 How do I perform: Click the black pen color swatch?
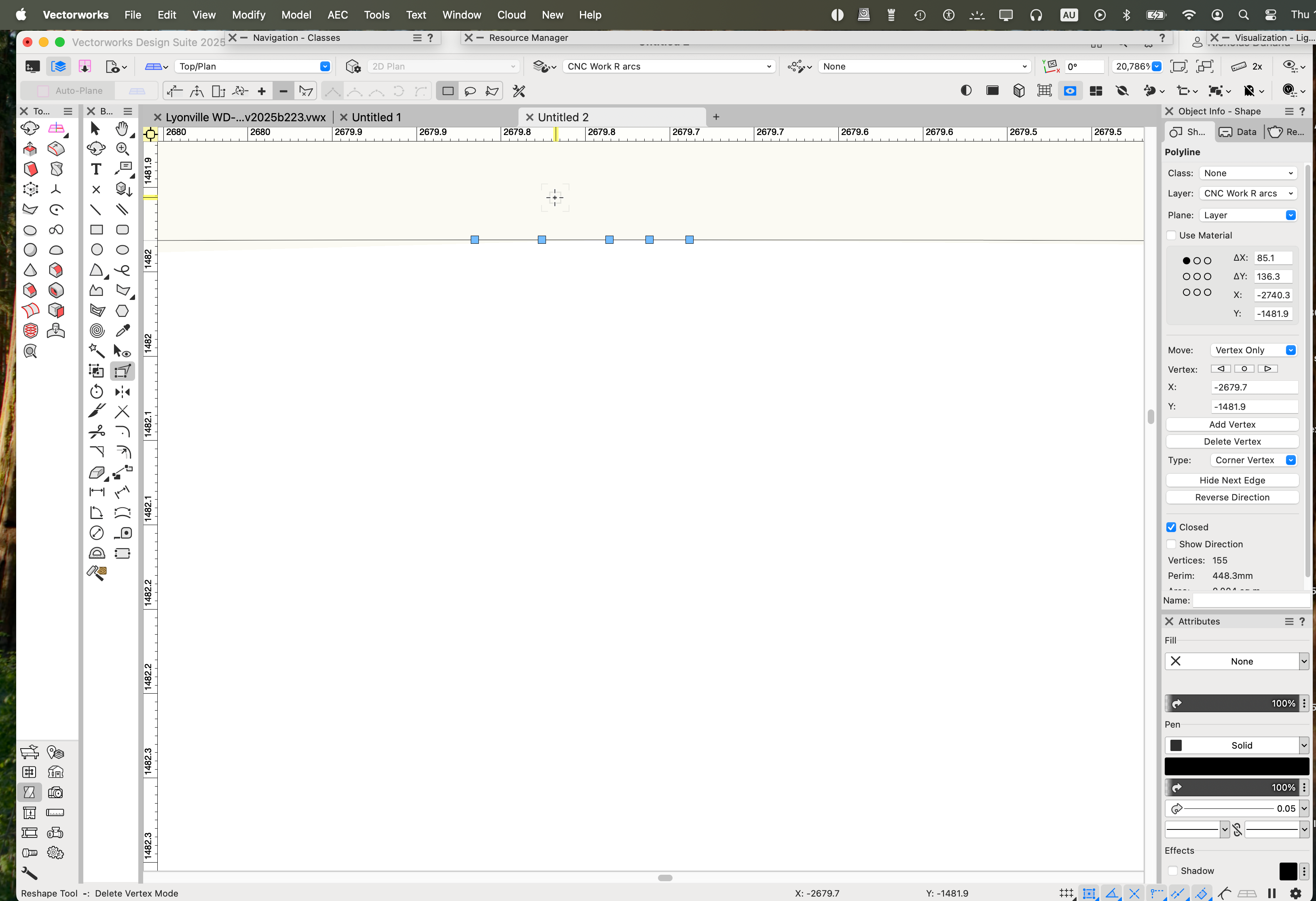pos(1237,766)
